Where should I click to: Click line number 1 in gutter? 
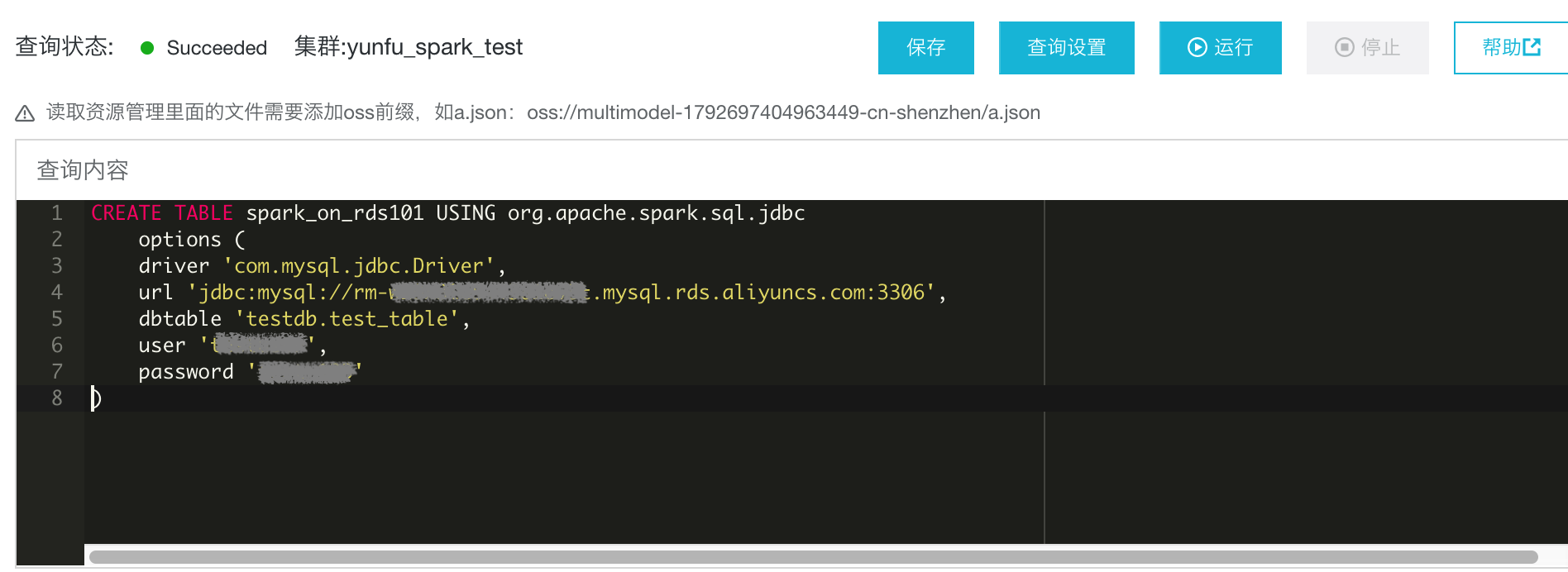[x=57, y=213]
